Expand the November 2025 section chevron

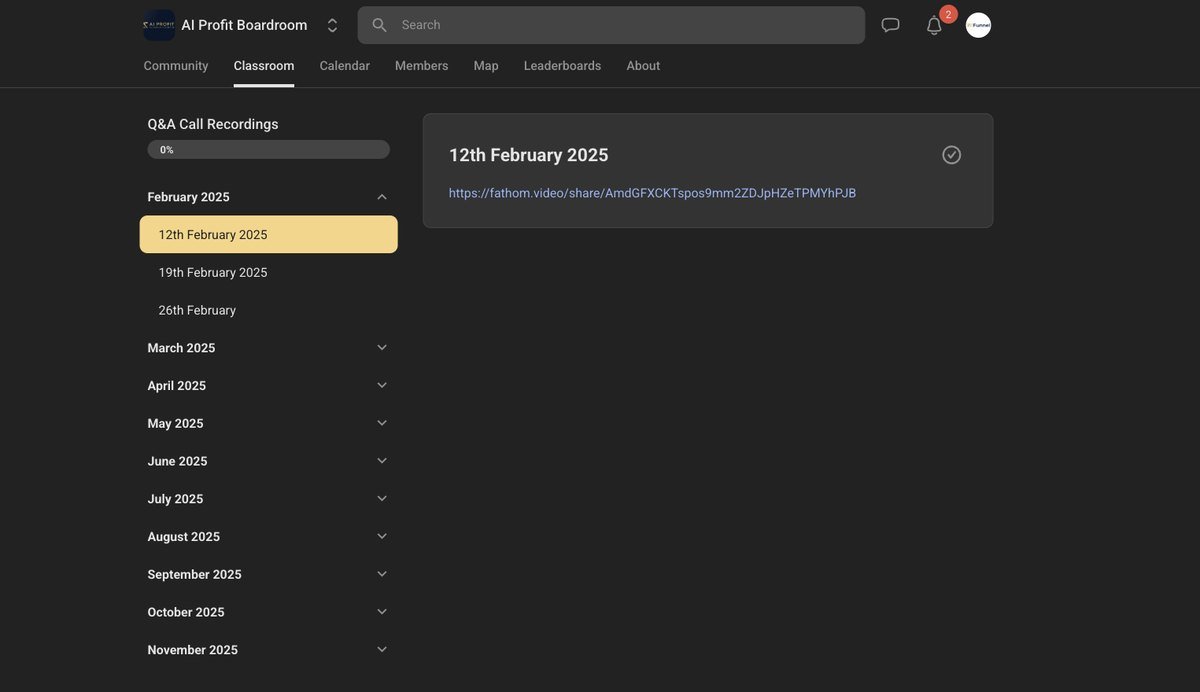(382, 650)
